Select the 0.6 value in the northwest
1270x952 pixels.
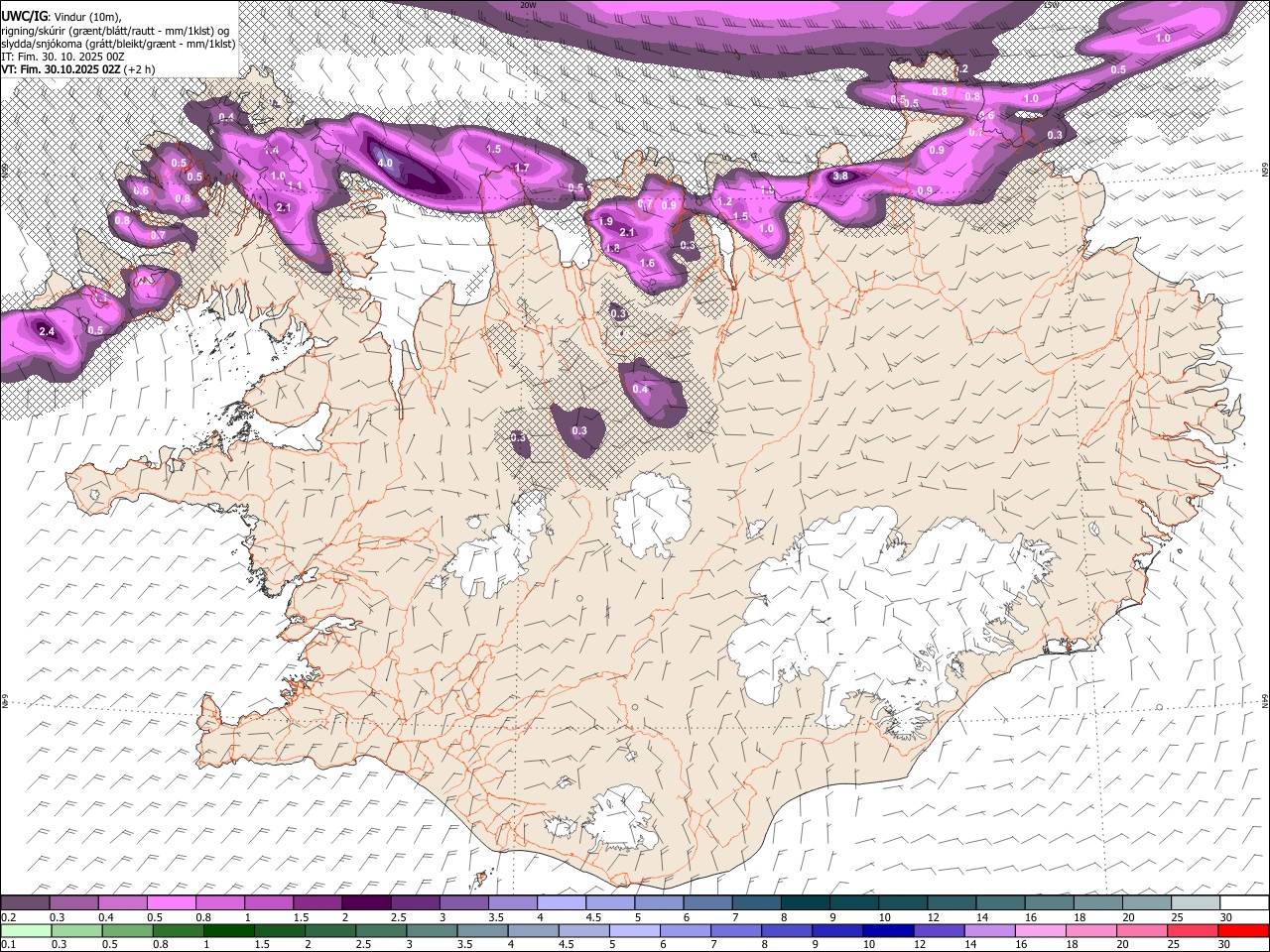click(x=141, y=190)
